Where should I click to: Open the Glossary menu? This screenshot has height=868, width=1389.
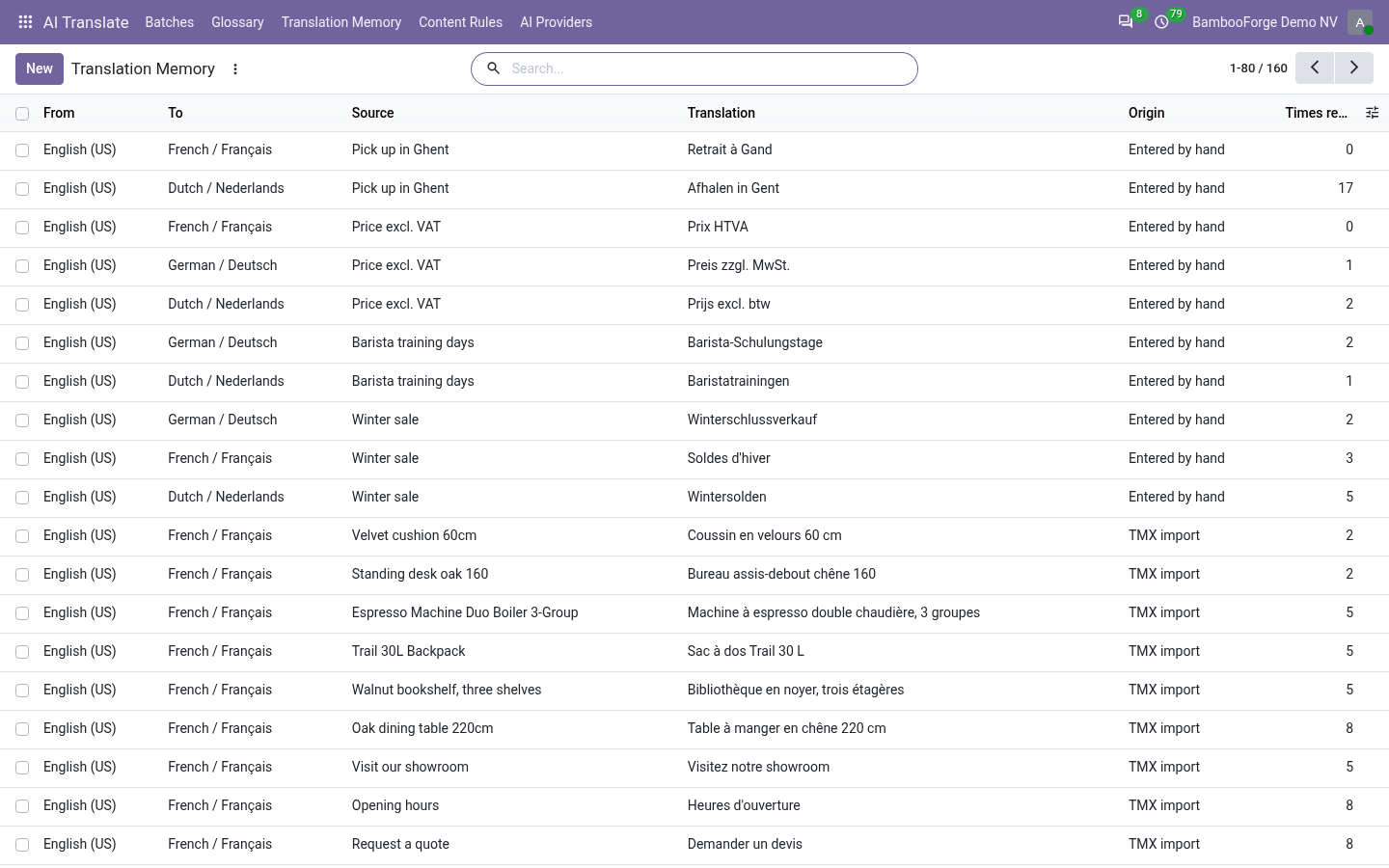pos(237,22)
